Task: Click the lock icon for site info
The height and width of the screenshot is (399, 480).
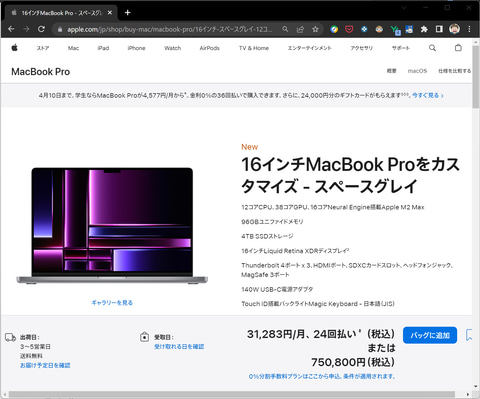Action: [60, 29]
